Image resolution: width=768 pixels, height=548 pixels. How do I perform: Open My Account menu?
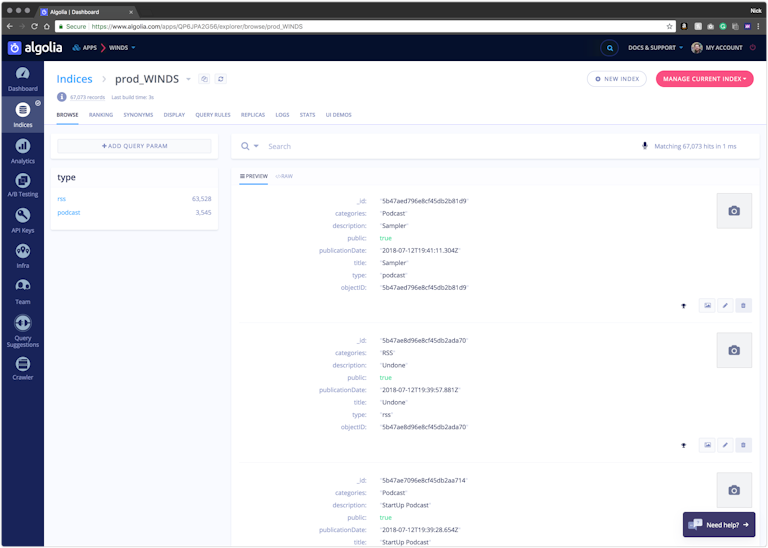(717, 48)
